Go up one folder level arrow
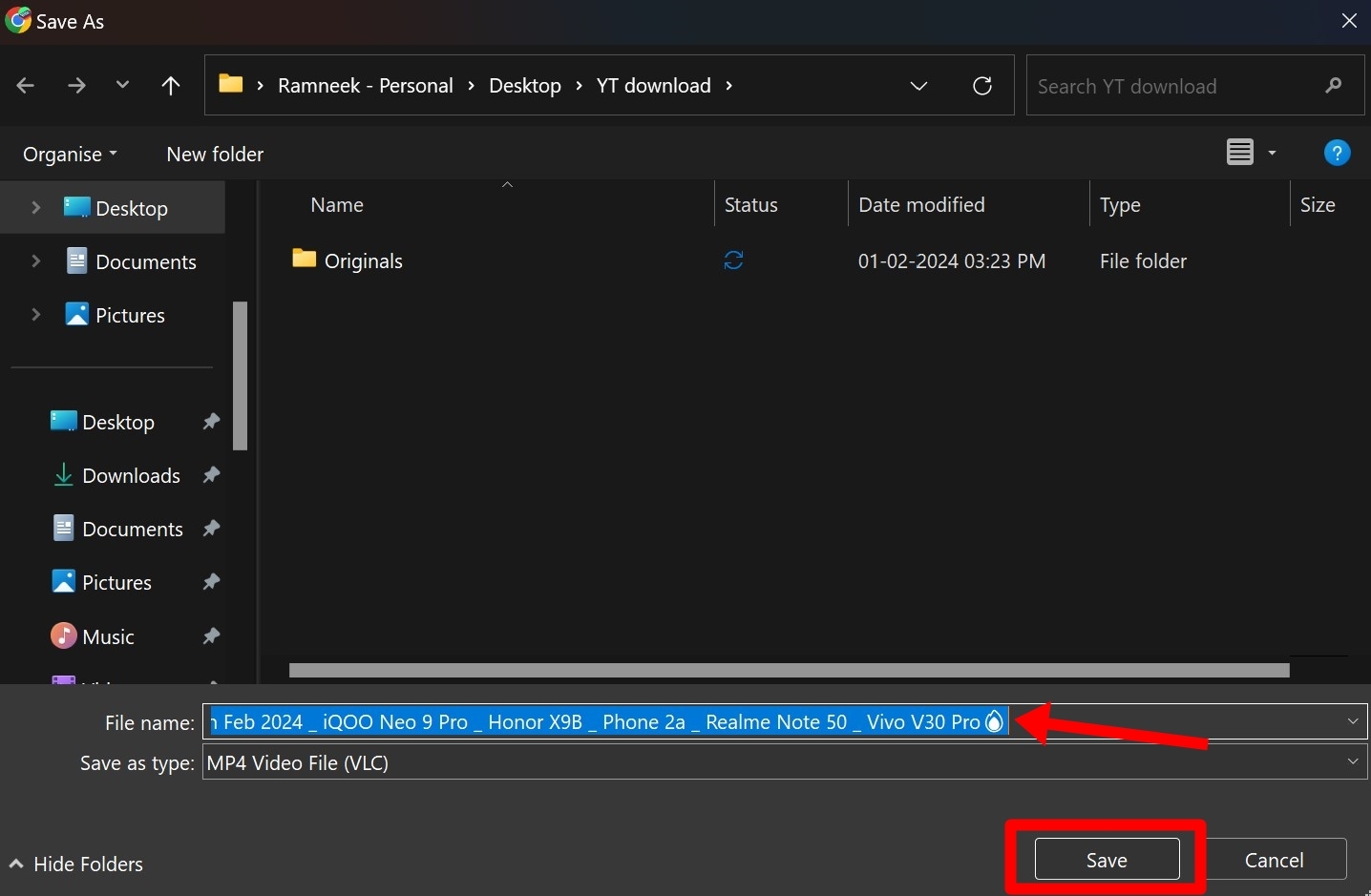 (171, 86)
